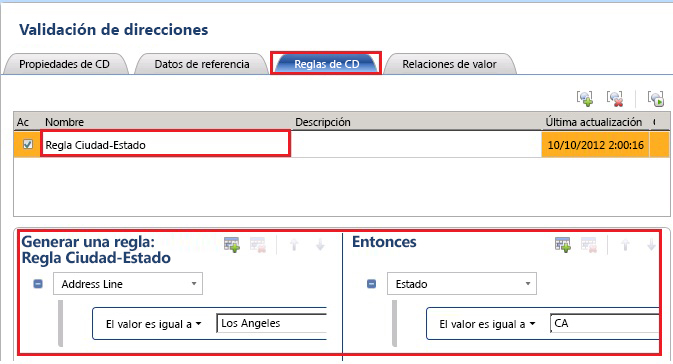Collapse the Address Line condition group

(x=38, y=284)
